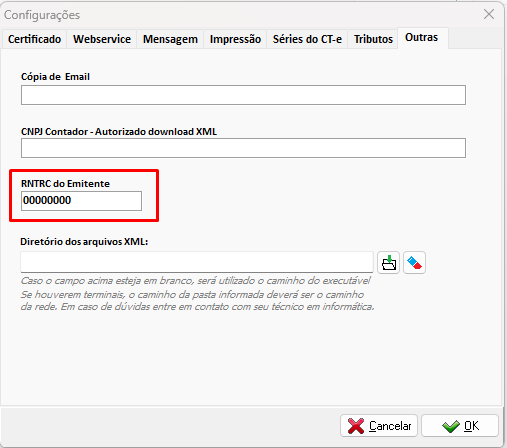This screenshot has width=507, height=448.
Task: Click the CNPJ Contador input field
Action: pyautogui.click(x=243, y=148)
